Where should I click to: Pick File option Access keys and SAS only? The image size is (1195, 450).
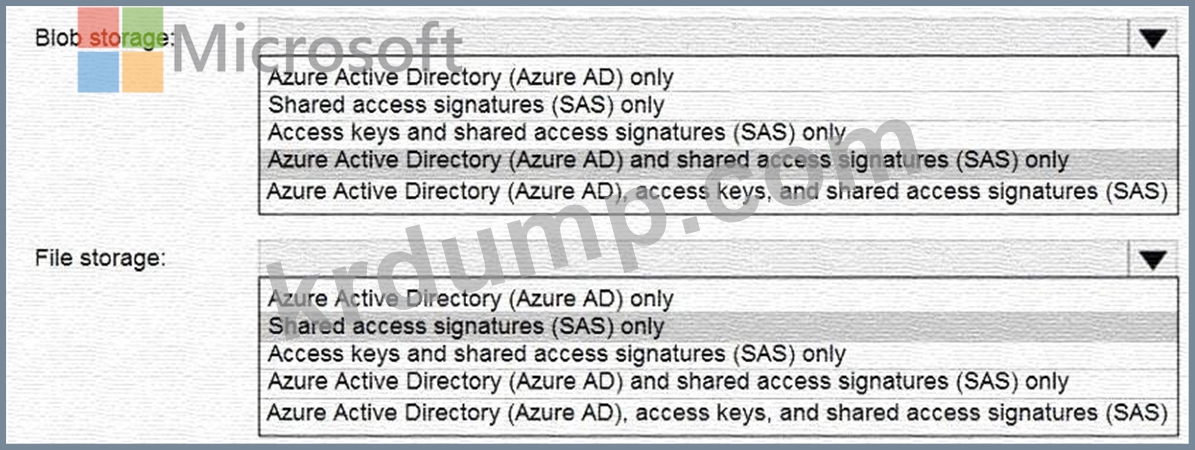click(x=557, y=354)
